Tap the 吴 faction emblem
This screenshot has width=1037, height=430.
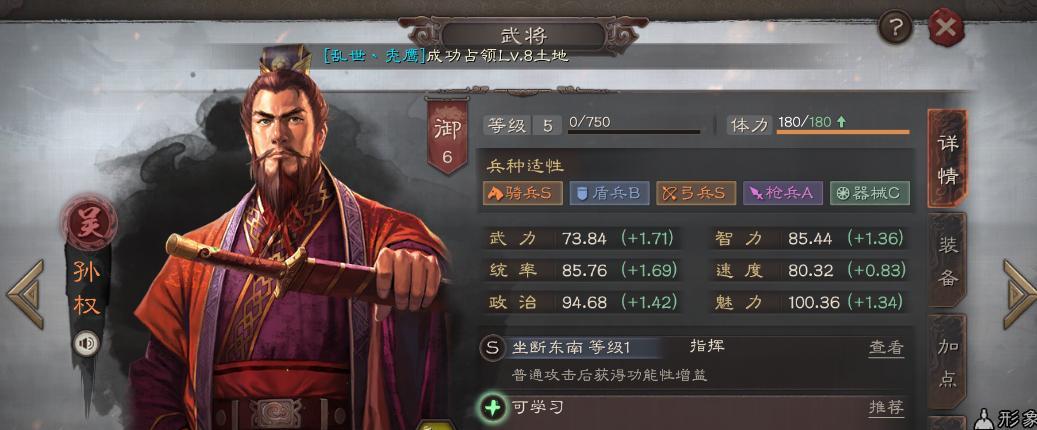point(89,222)
